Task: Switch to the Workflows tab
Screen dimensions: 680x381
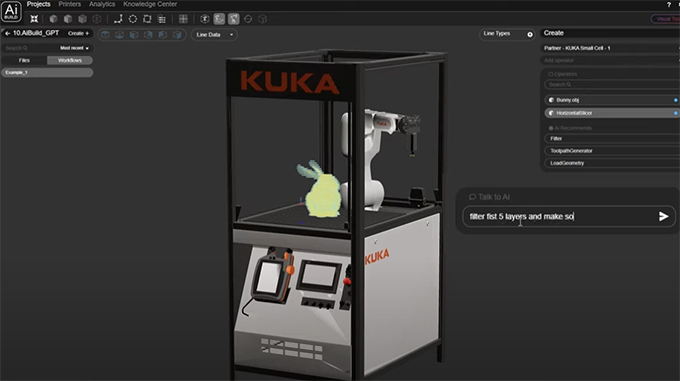Action: pos(70,60)
